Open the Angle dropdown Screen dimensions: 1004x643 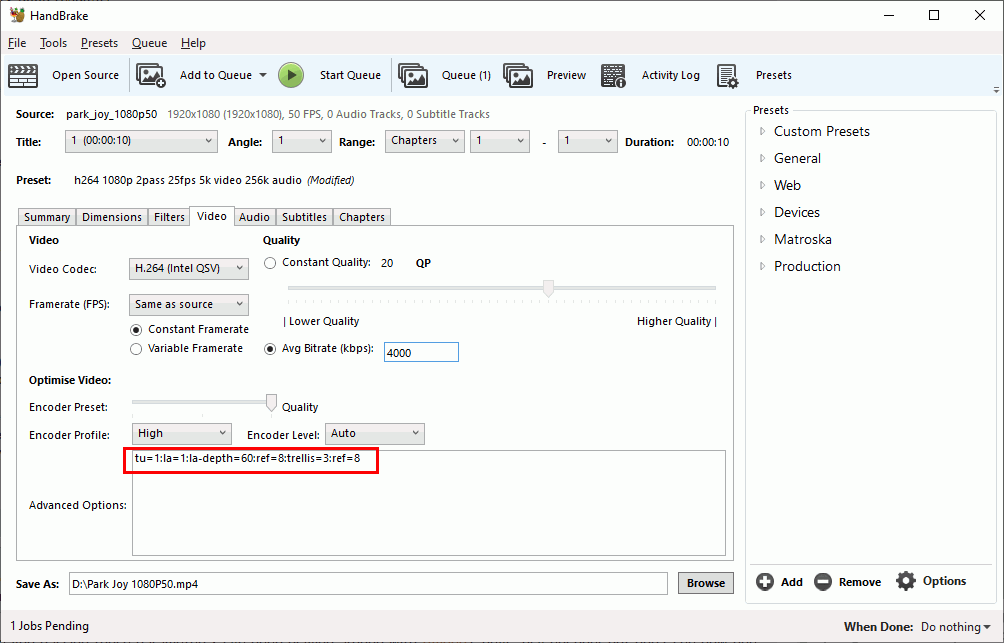point(302,142)
